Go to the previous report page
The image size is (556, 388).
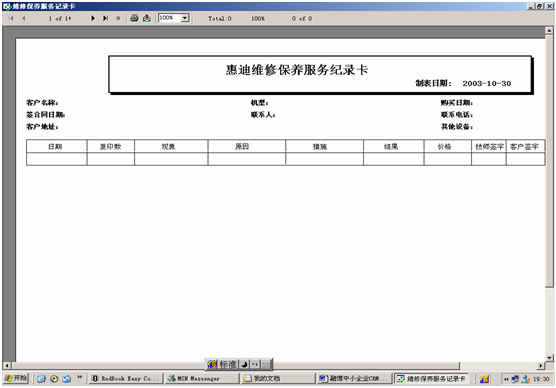pos(24,18)
